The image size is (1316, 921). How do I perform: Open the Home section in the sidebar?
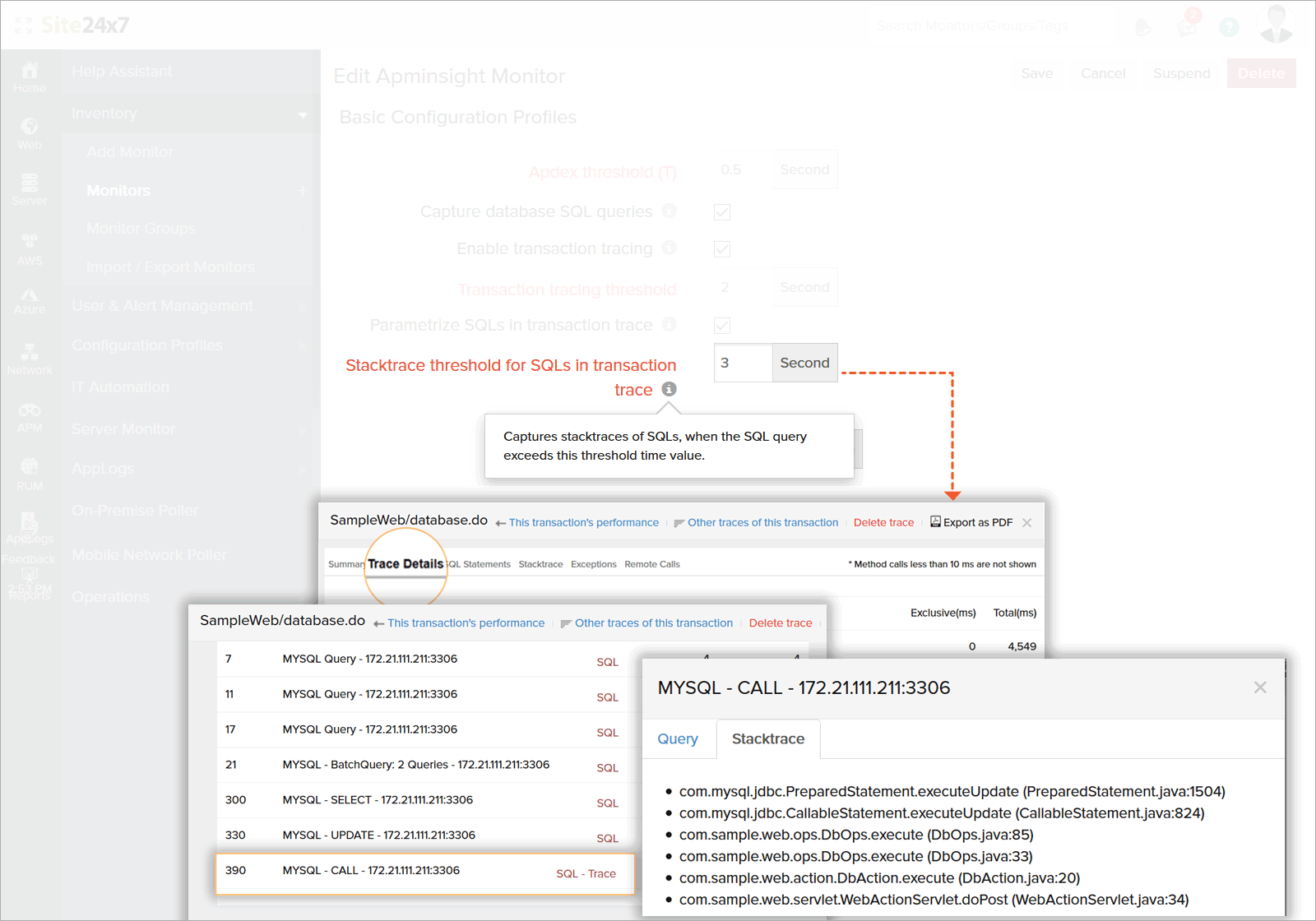[30, 77]
